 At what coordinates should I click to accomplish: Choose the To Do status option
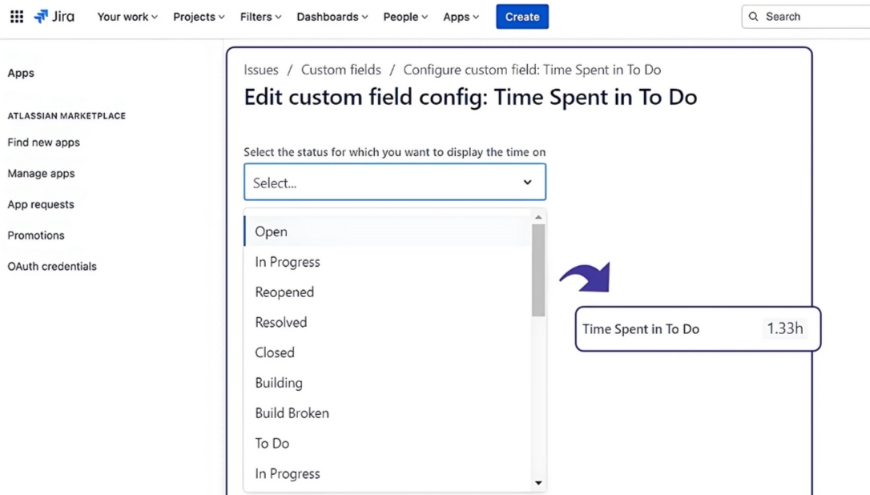pos(272,443)
